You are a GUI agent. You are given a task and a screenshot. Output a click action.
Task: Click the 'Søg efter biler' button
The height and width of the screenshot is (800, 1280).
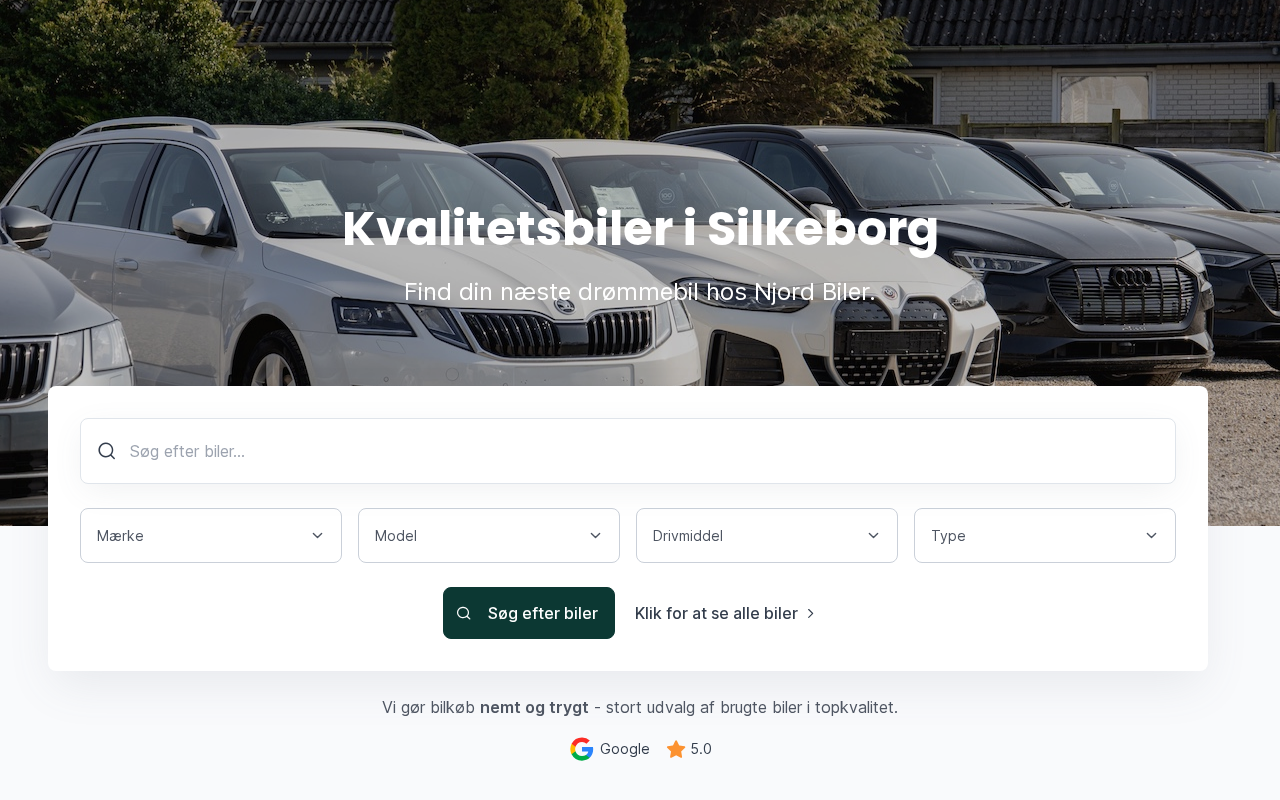click(x=529, y=613)
